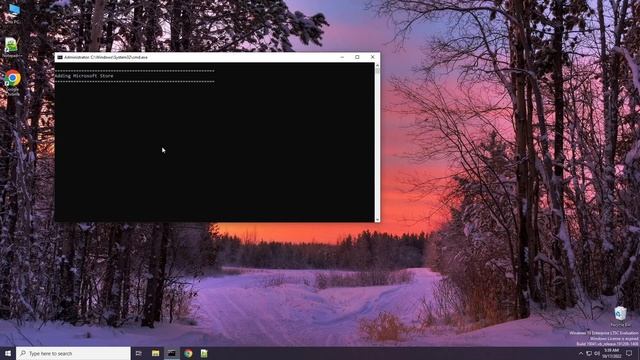Click the Windows Start button

coord(8,353)
